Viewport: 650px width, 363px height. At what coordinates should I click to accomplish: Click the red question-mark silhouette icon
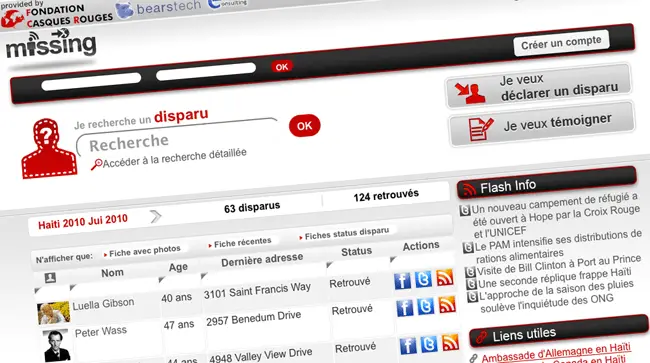tap(49, 148)
